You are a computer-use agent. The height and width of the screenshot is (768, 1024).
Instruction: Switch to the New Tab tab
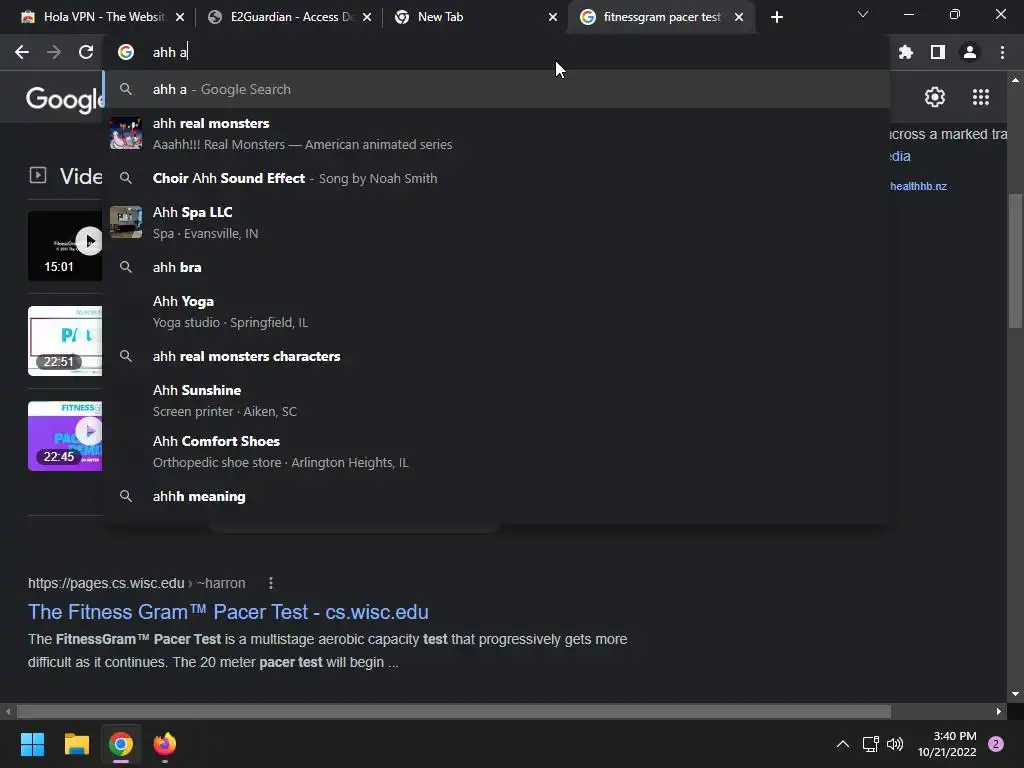pos(475,17)
